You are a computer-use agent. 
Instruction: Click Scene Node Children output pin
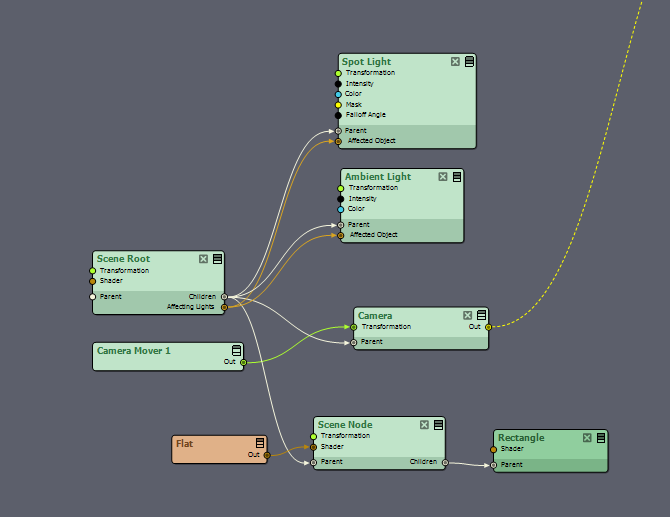point(445,463)
